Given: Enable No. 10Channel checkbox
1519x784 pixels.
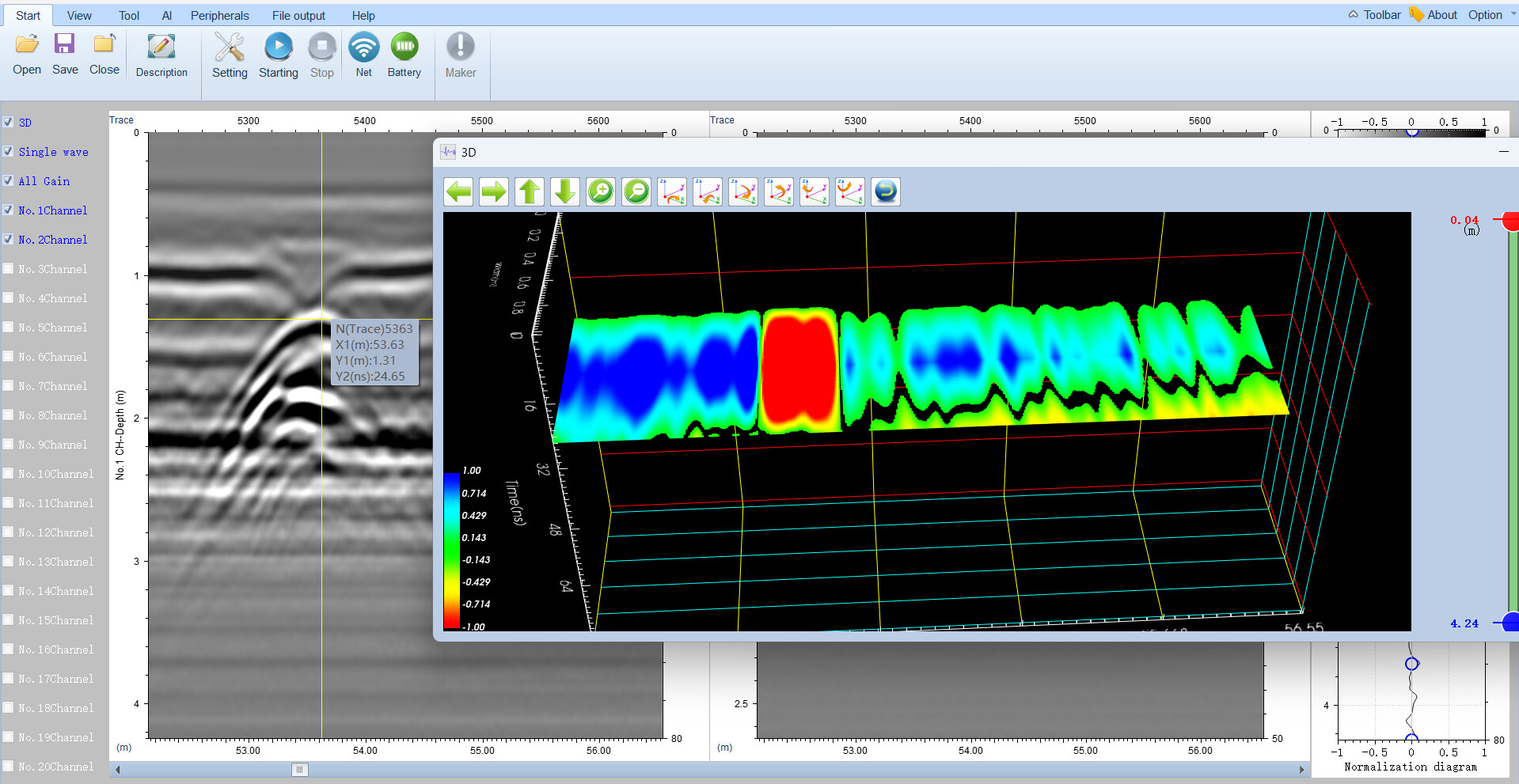Looking at the screenshot, I should (8, 473).
